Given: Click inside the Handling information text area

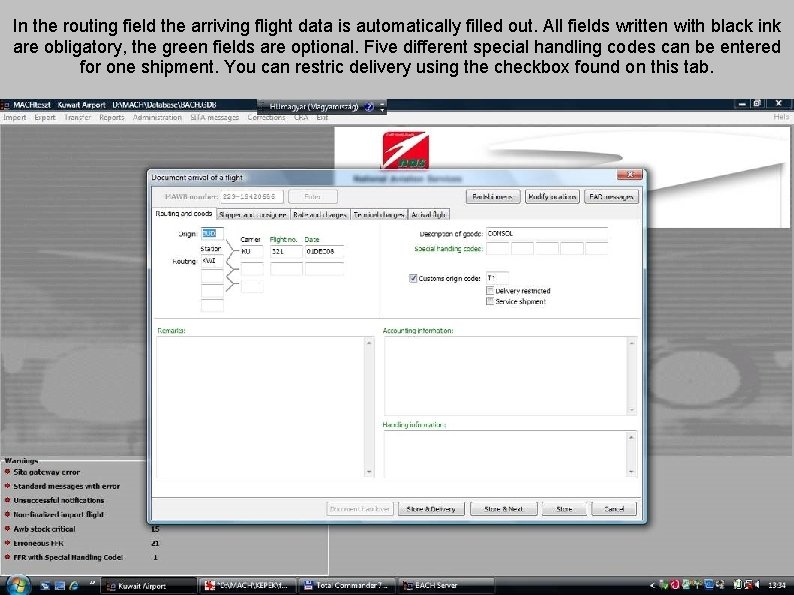Looking at the screenshot, I should [x=505, y=454].
